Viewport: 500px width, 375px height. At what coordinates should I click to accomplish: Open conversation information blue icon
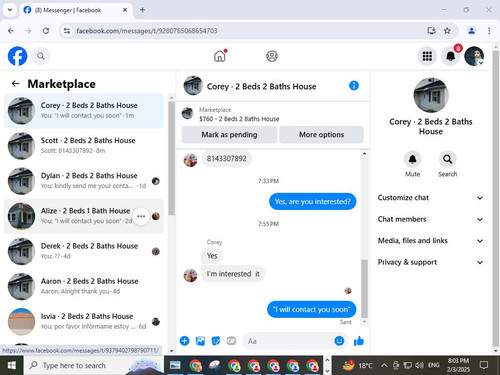pyautogui.click(x=354, y=86)
